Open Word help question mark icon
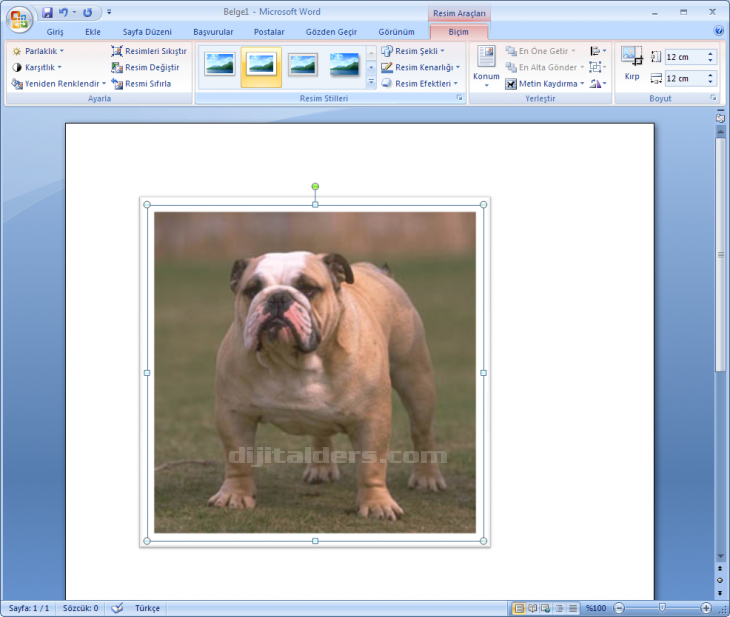 (x=718, y=31)
